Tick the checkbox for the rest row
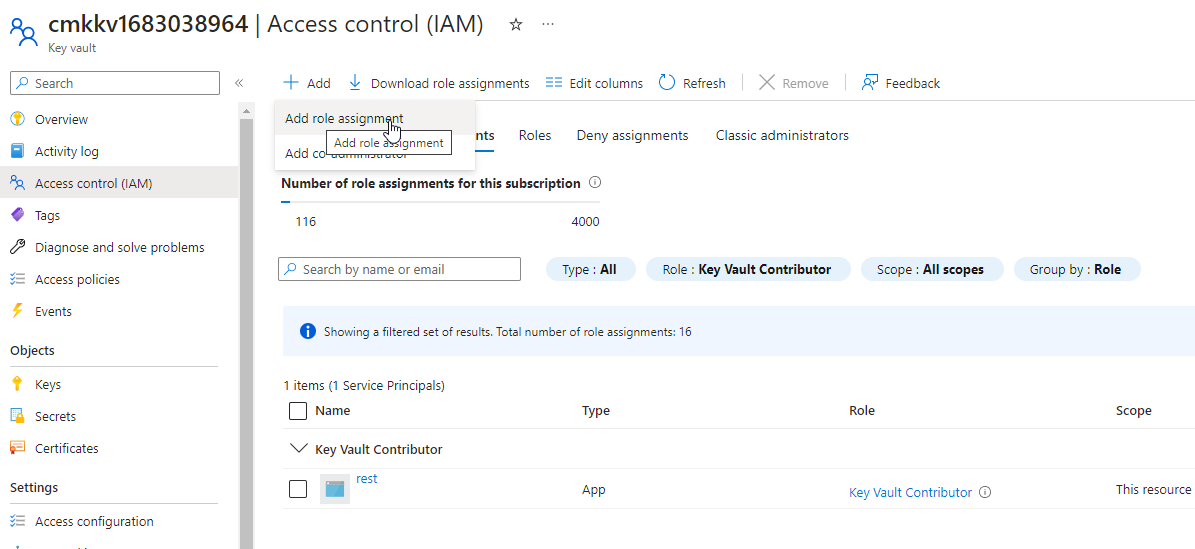The image size is (1195, 549). 298,489
